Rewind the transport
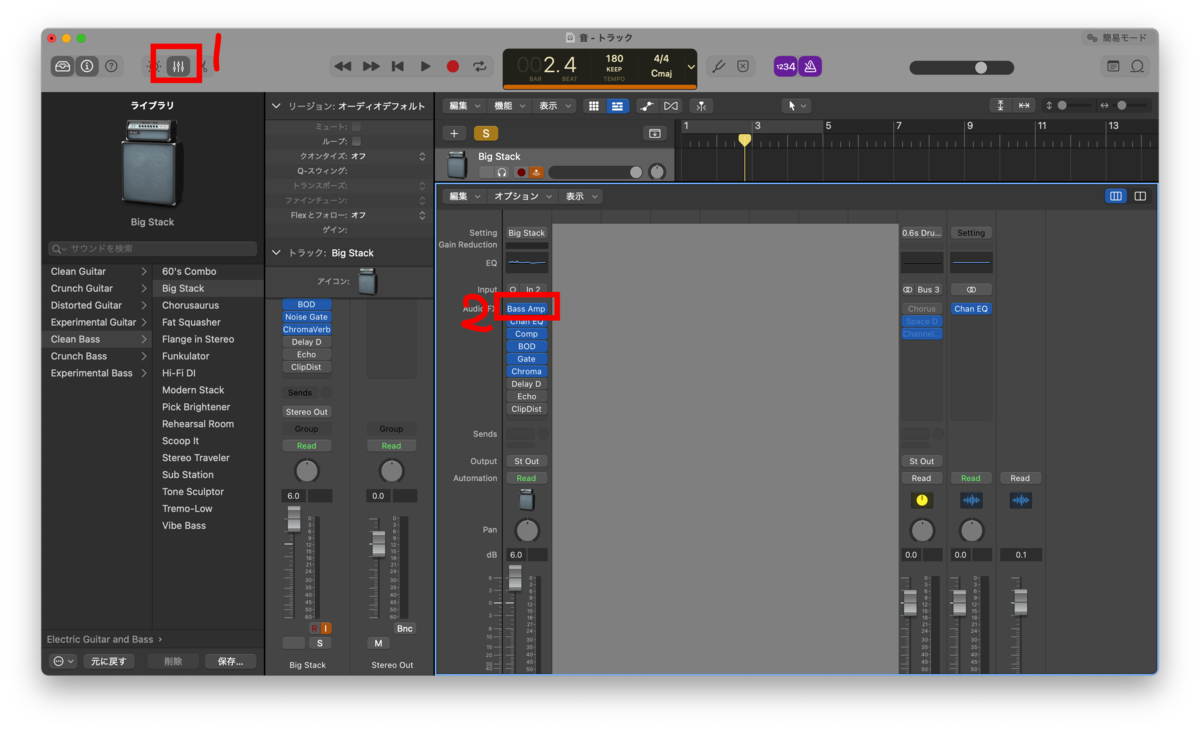This screenshot has width=1200, height=730. pyautogui.click(x=343, y=66)
